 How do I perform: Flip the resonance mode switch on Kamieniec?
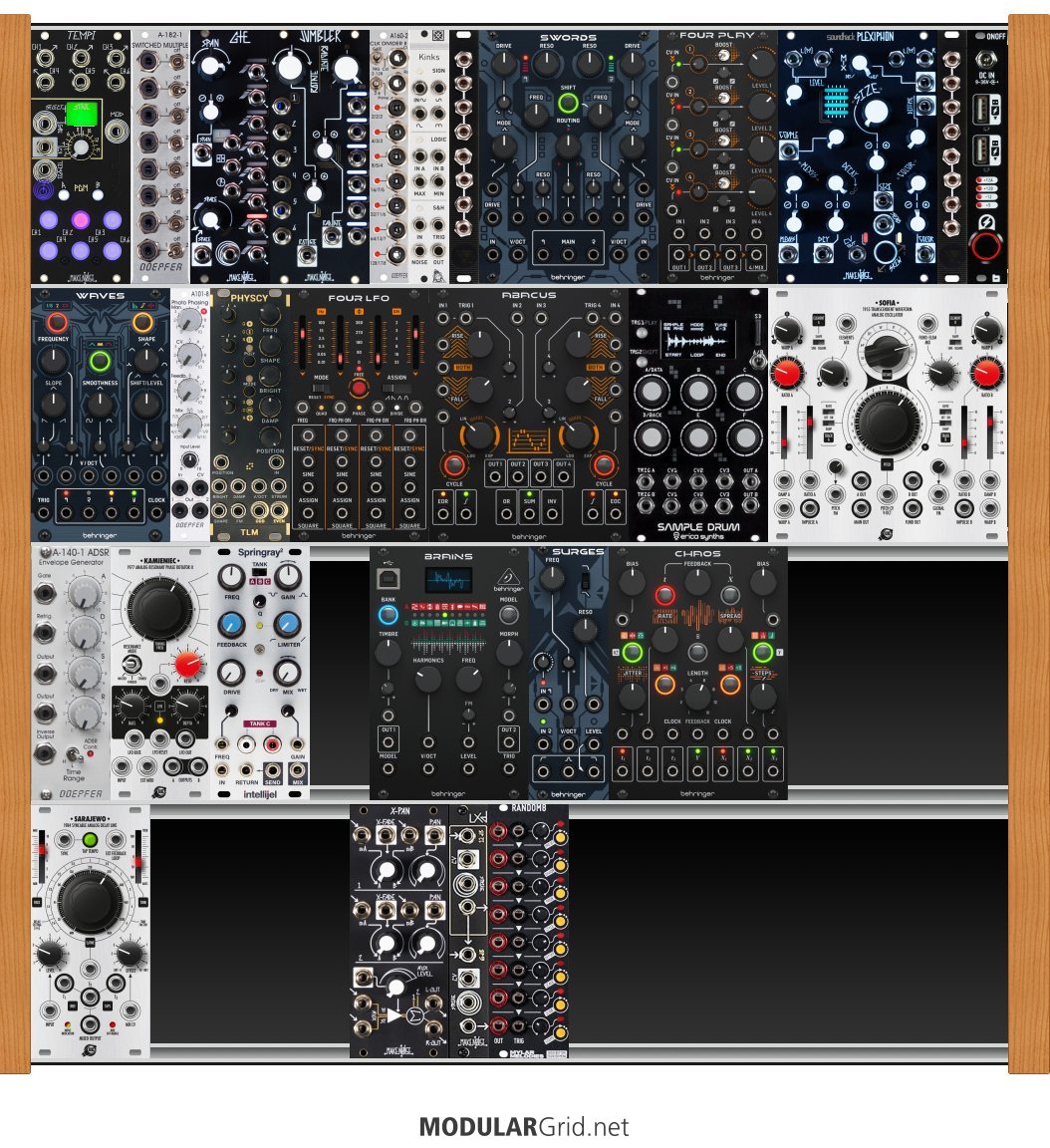[x=131, y=664]
